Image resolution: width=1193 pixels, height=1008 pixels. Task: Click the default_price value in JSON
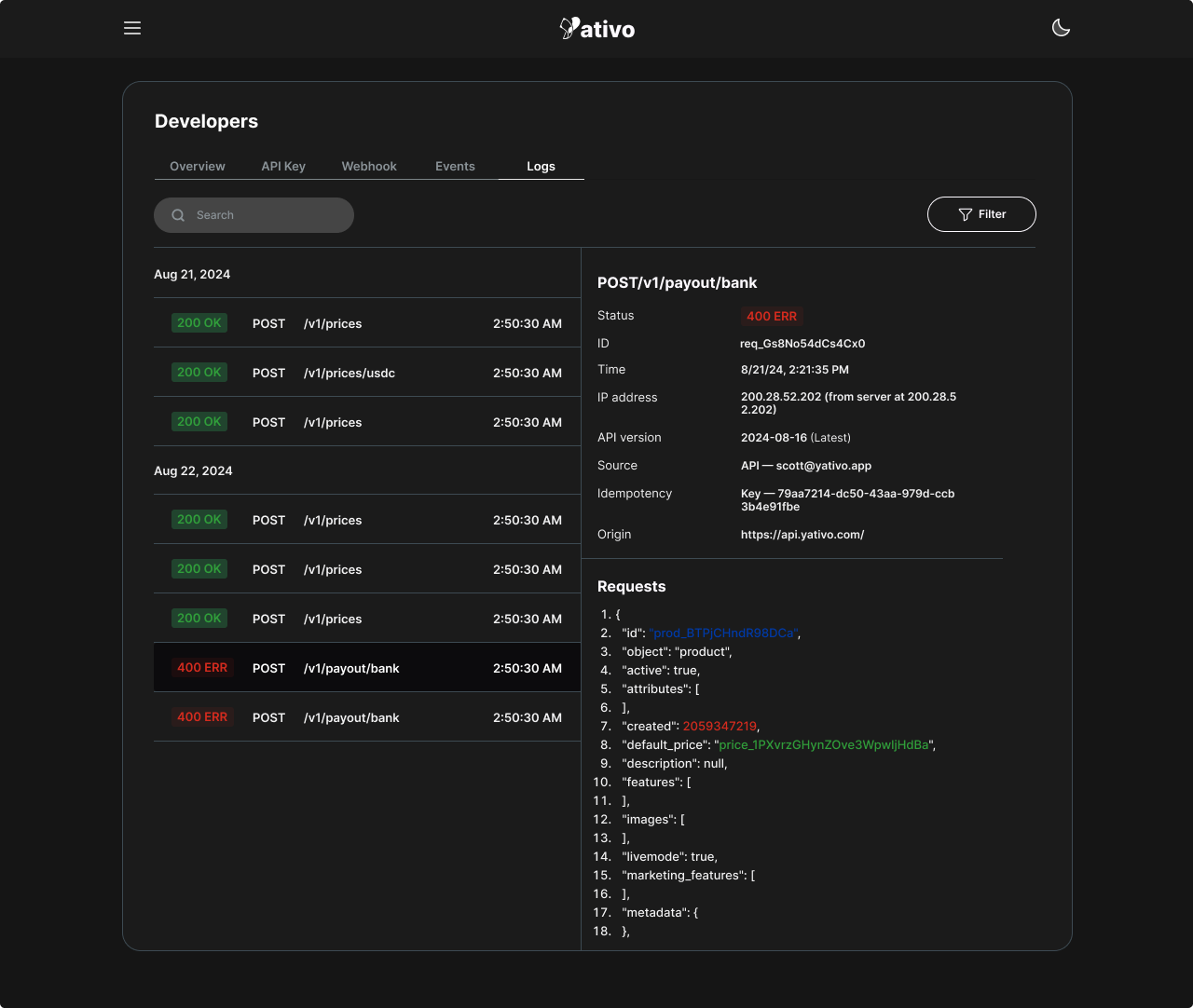[x=824, y=744]
